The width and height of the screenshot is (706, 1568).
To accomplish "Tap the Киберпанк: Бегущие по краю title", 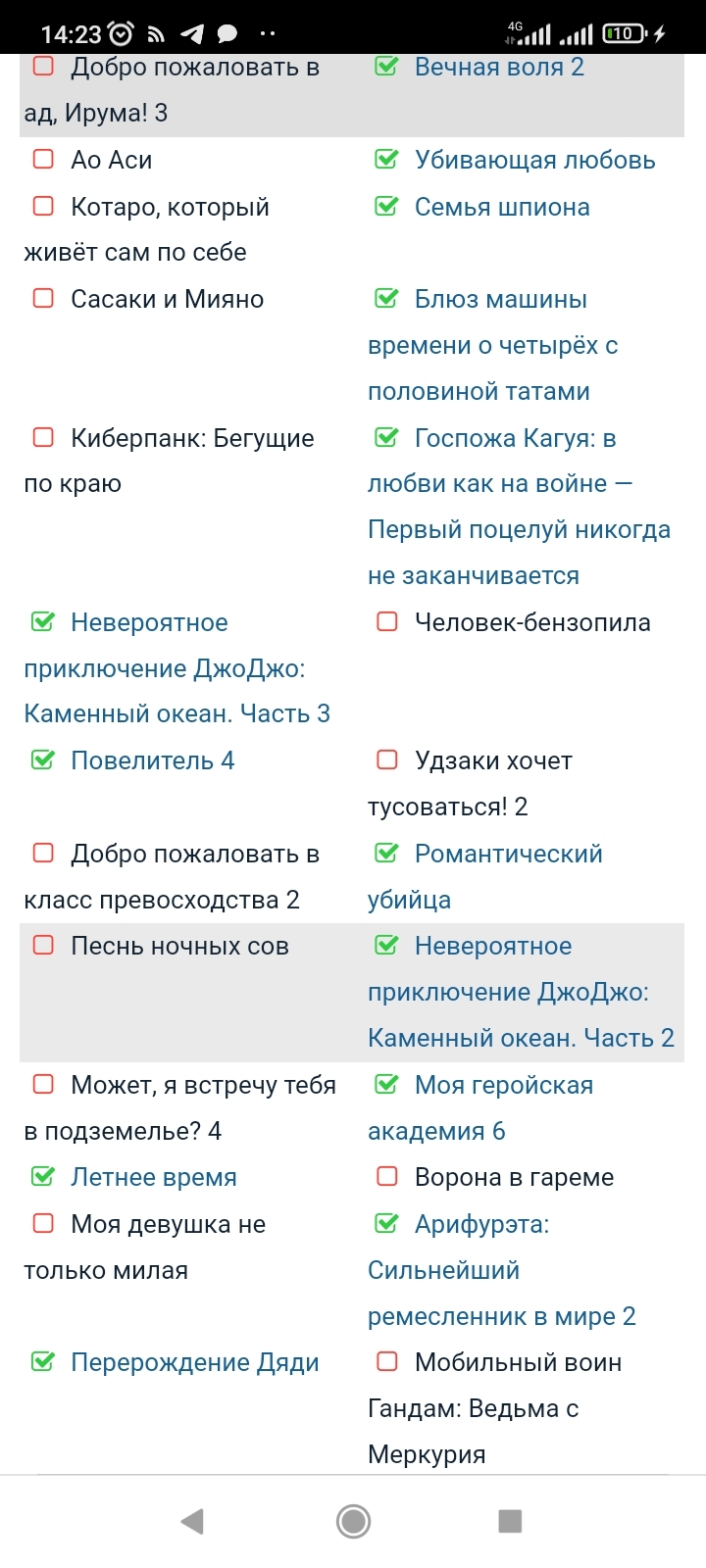I will pyautogui.click(x=192, y=438).
